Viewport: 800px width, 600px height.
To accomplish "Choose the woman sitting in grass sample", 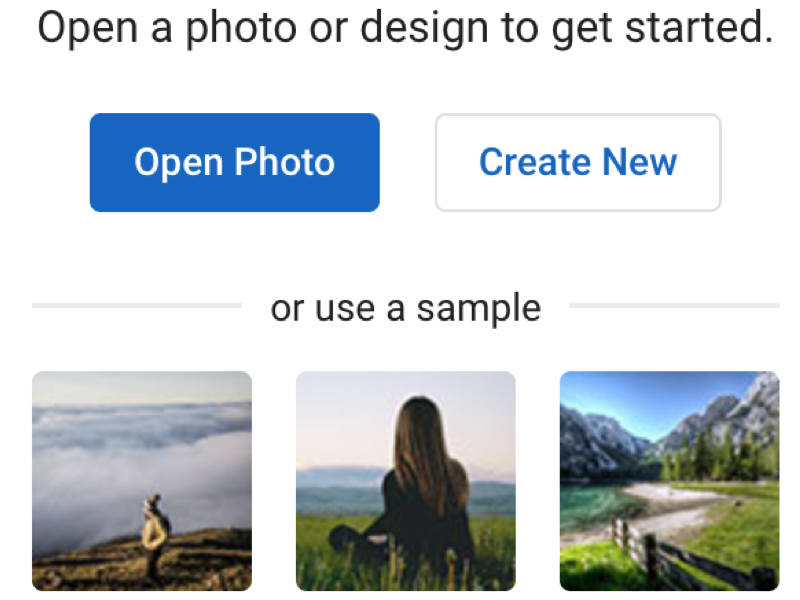I will click(x=406, y=481).
